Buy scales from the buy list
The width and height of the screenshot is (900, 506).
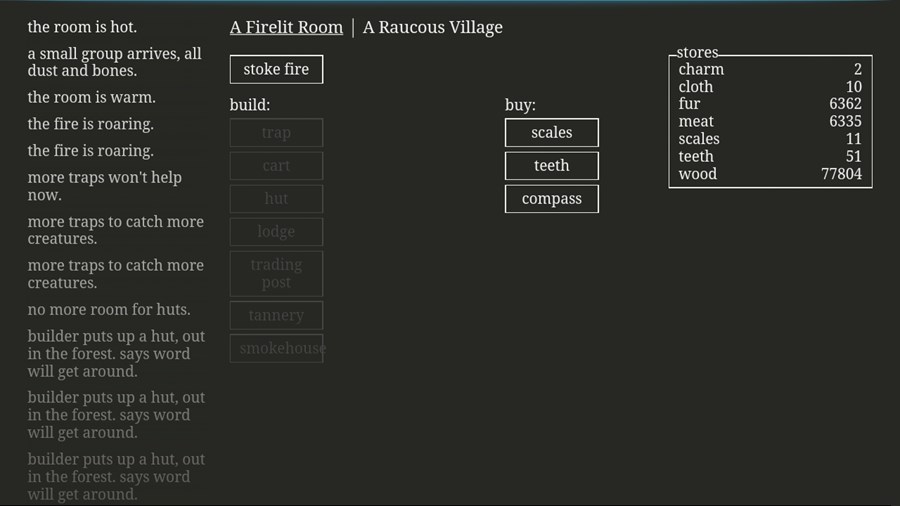click(x=551, y=133)
